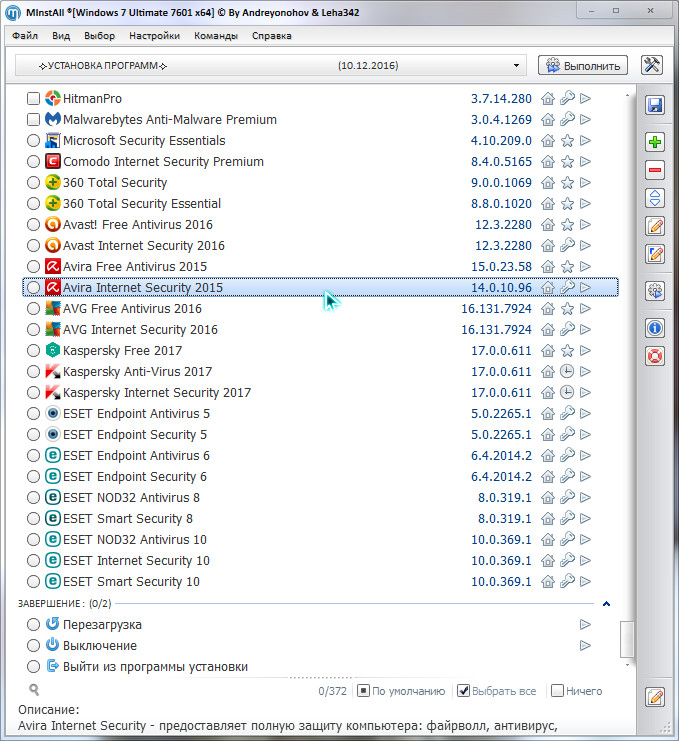Open the Настройки menu
The image size is (679, 741).
tap(155, 35)
